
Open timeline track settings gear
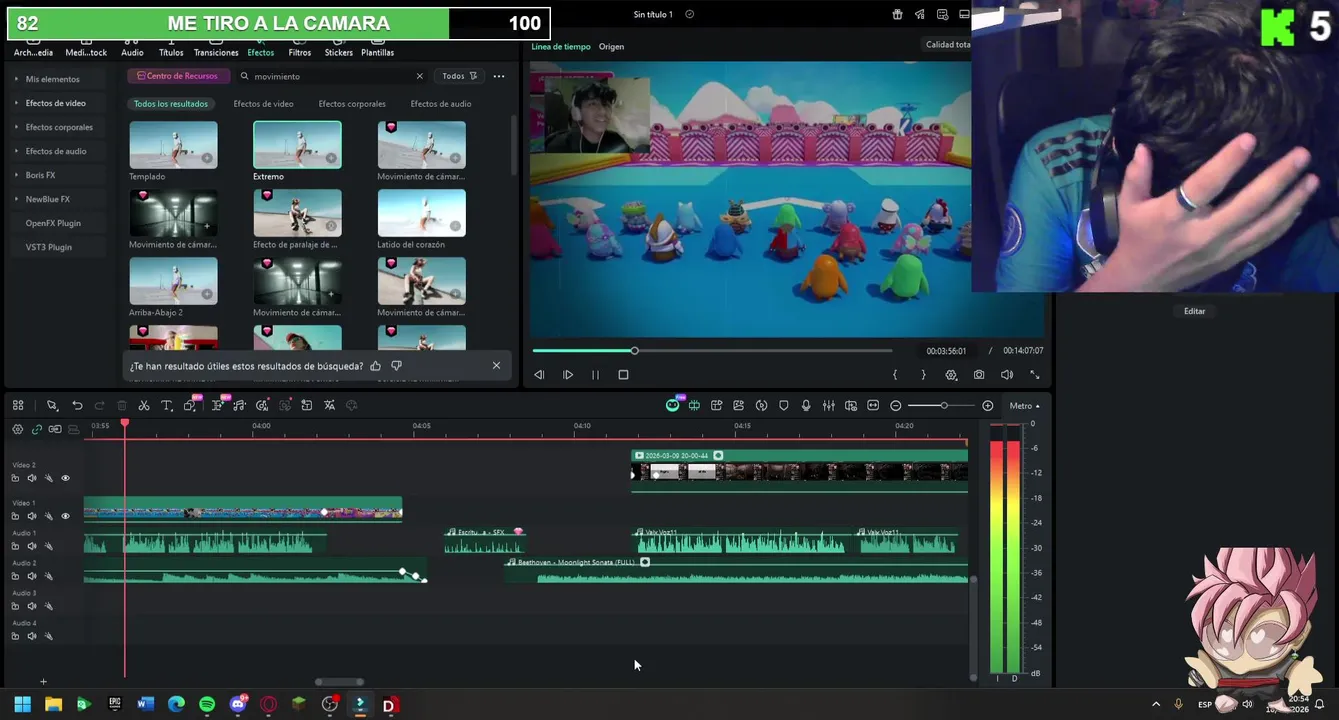point(17,429)
